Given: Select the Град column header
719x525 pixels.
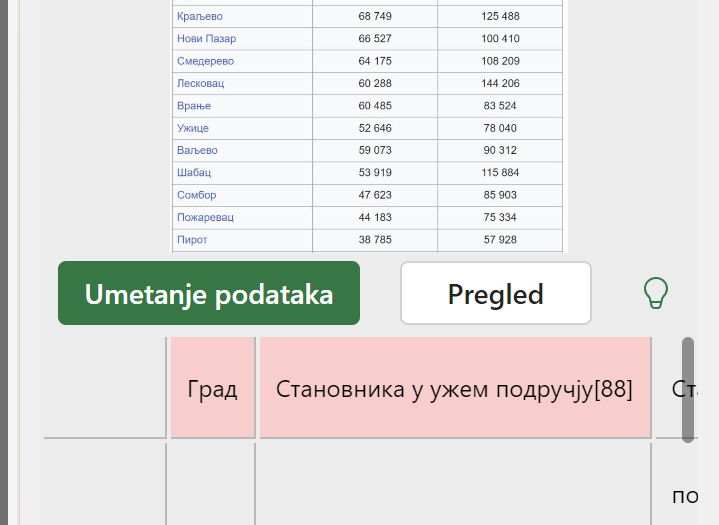Looking at the screenshot, I should click(213, 388).
